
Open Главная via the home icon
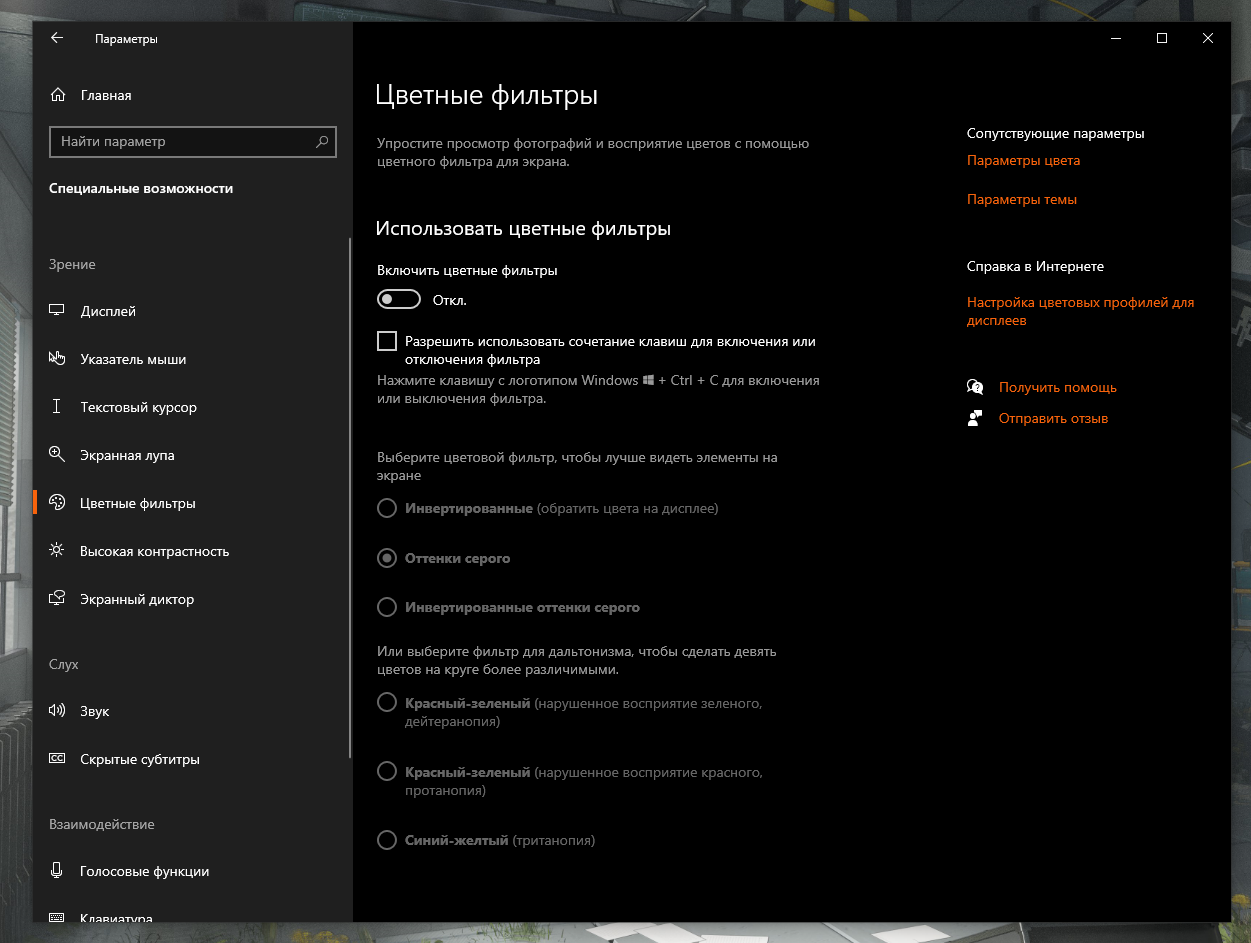pos(57,95)
